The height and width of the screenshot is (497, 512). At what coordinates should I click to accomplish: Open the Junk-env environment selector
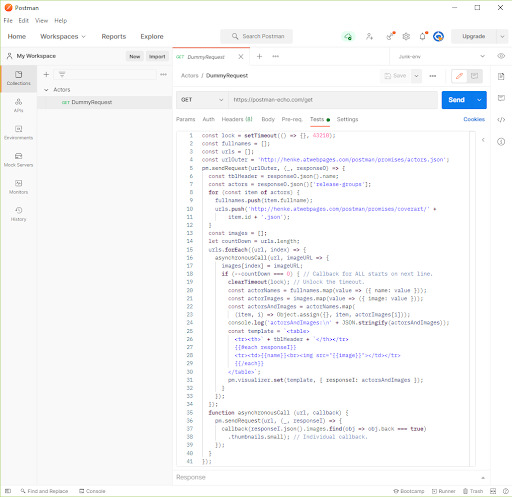[442, 56]
